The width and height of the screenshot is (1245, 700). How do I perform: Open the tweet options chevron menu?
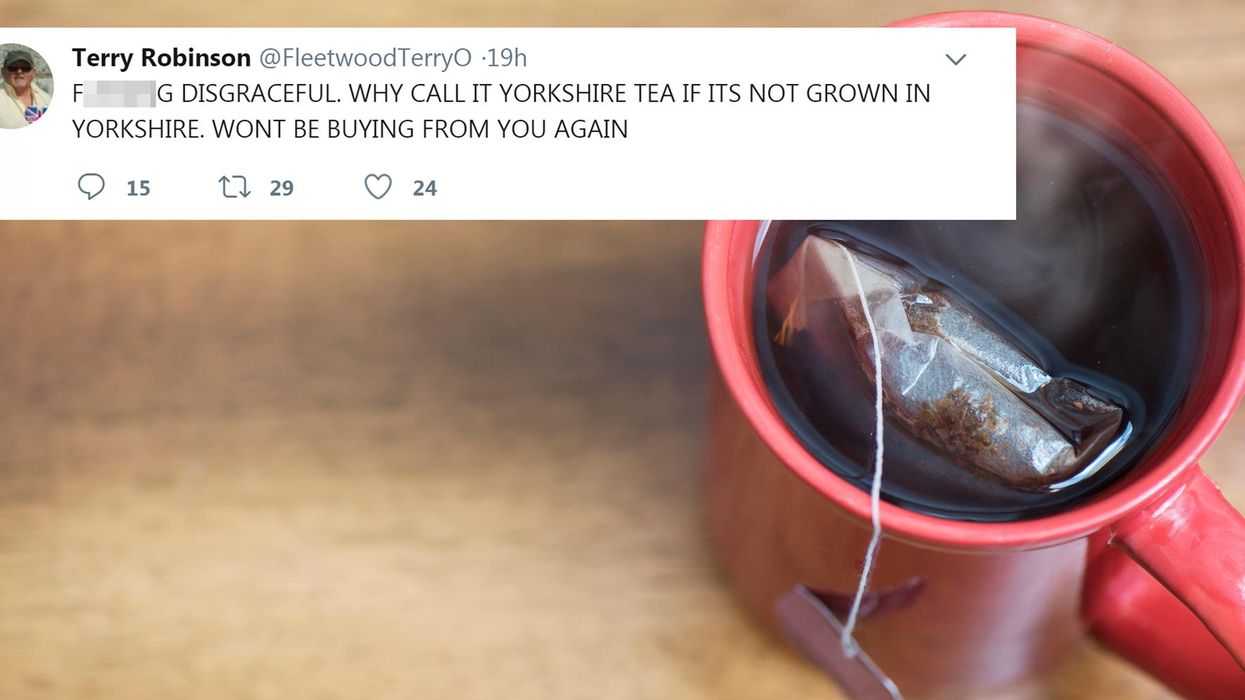click(956, 60)
